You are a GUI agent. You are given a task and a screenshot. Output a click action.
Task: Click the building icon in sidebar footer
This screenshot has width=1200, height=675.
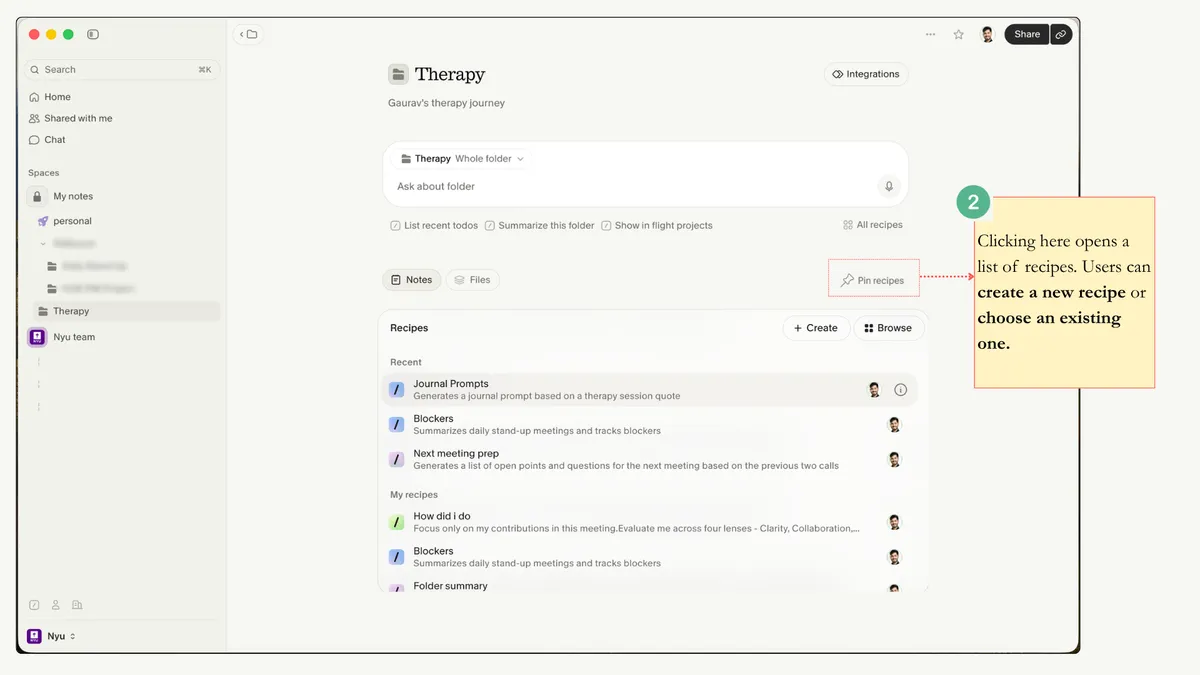77,605
